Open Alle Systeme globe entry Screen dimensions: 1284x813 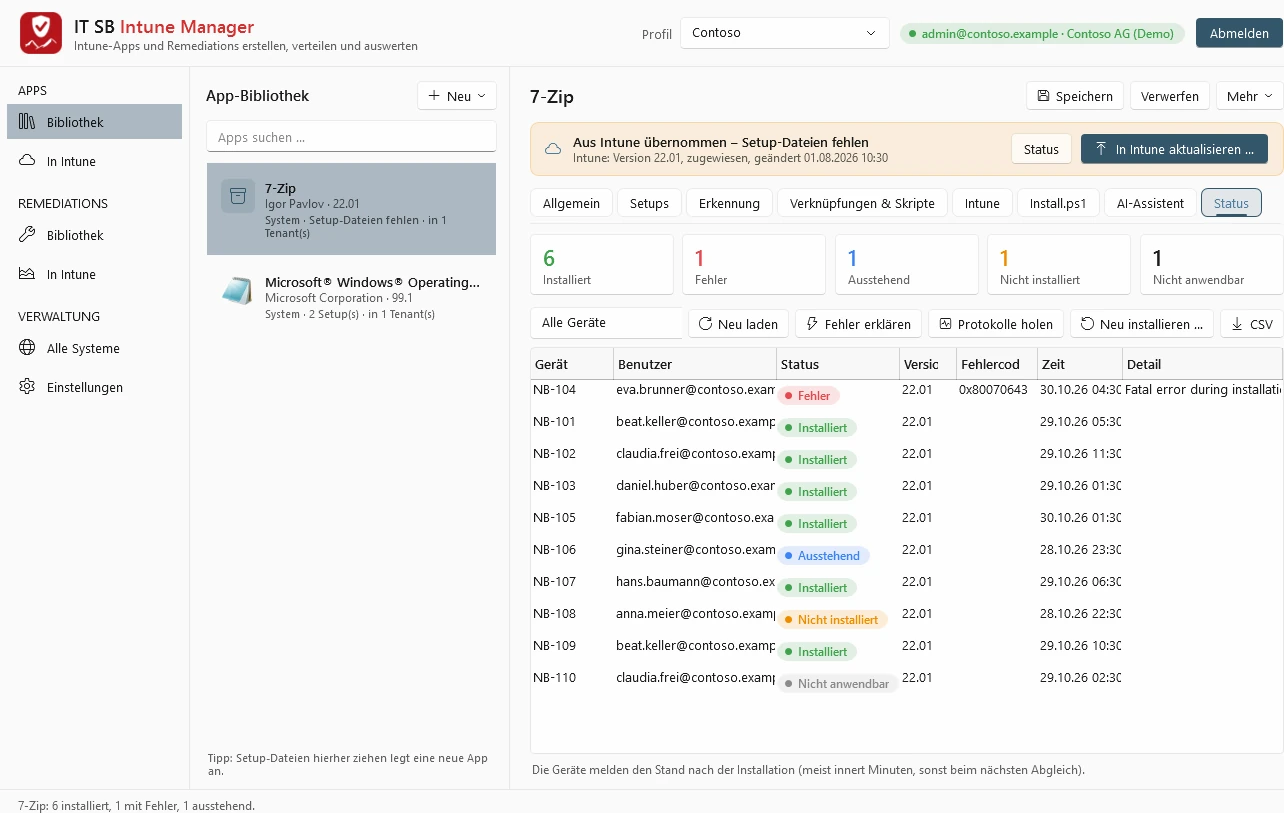(x=94, y=348)
